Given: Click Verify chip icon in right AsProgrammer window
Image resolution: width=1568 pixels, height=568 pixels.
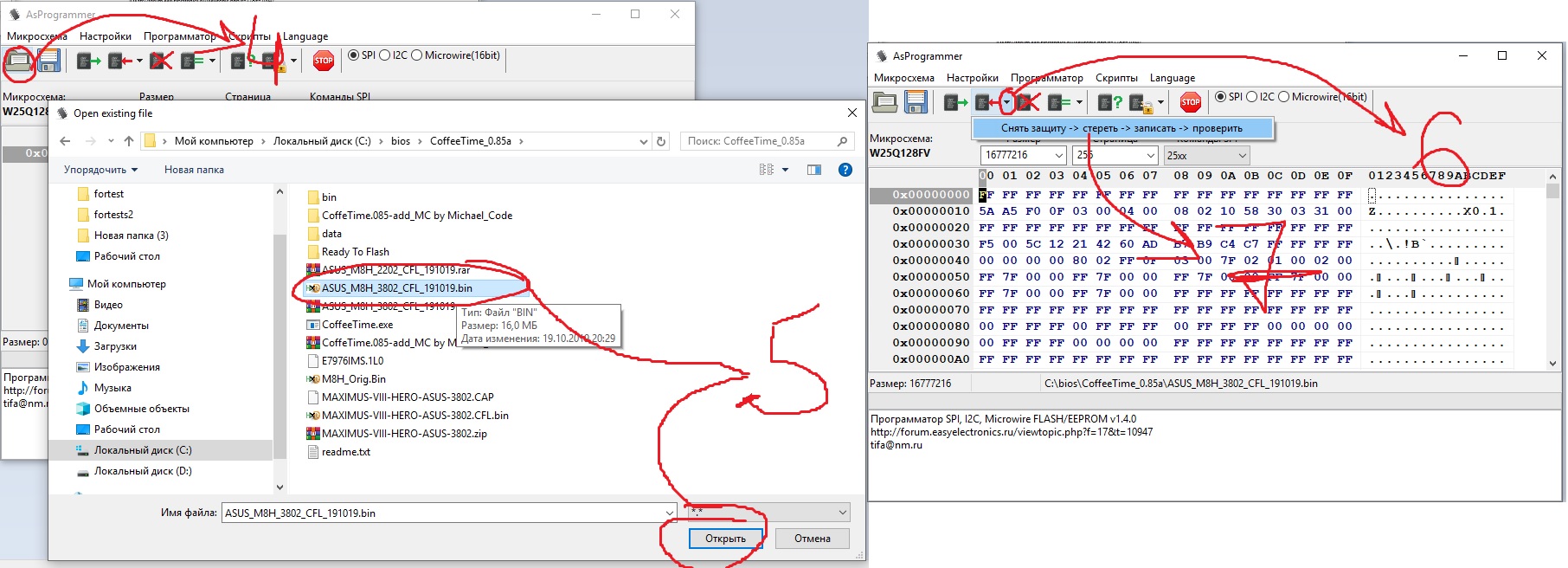Looking at the screenshot, I should (1059, 102).
